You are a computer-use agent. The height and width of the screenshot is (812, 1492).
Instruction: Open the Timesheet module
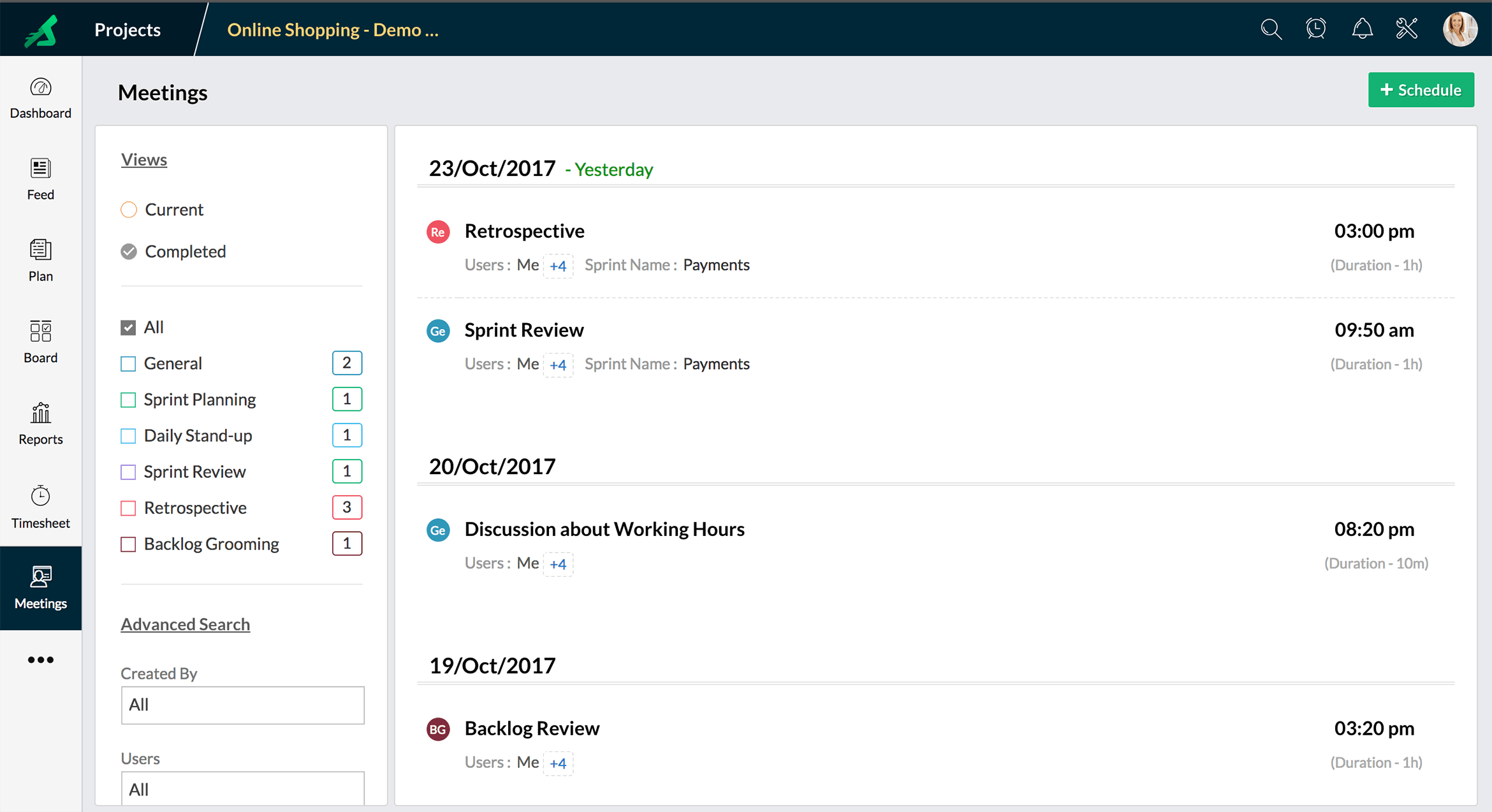pyautogui.click(x=41, y=507)
